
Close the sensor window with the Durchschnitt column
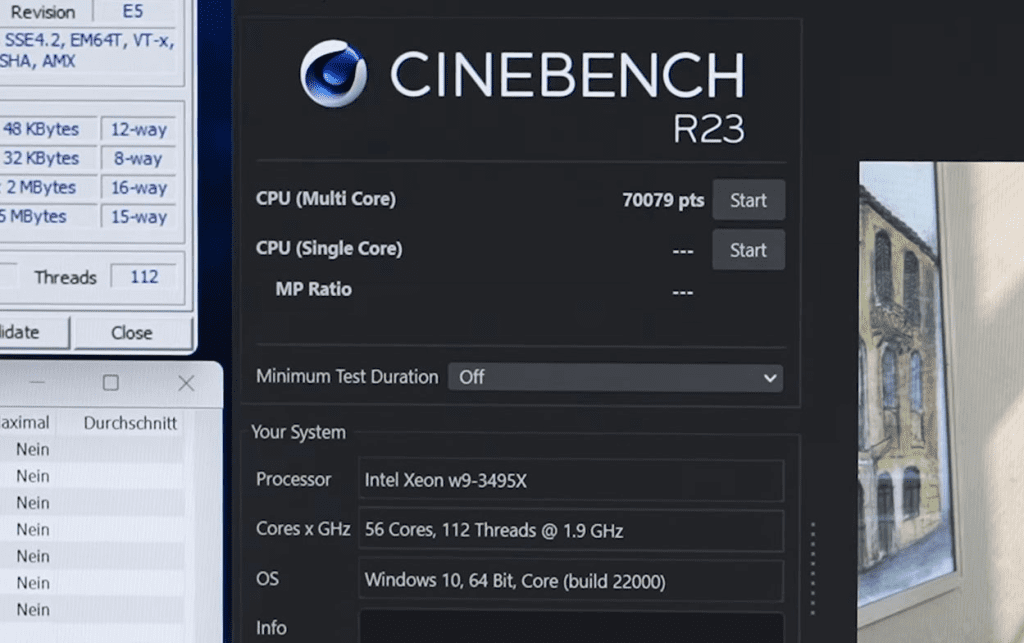tap(186, 383)
